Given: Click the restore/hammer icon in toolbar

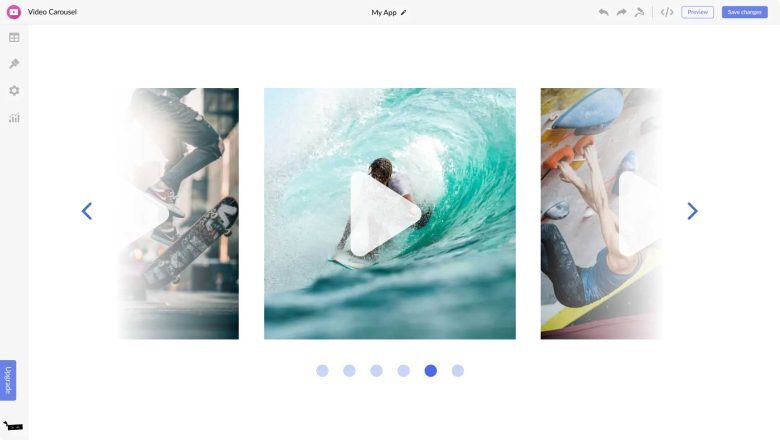Looking at the screenshot, I should (639, 12).
